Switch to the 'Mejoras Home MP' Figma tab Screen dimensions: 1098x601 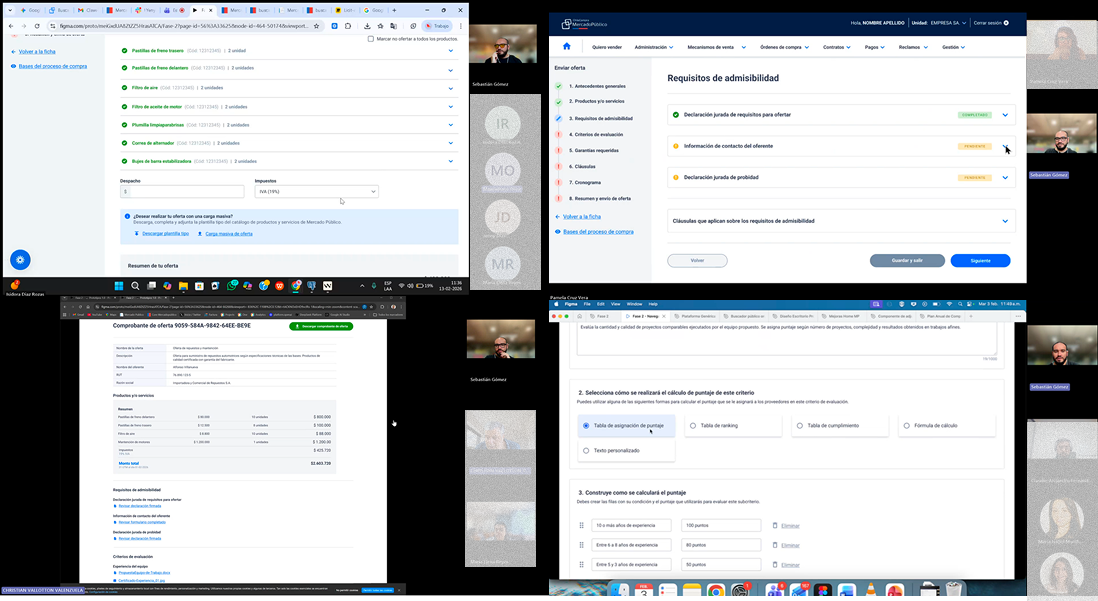(843, 317)
